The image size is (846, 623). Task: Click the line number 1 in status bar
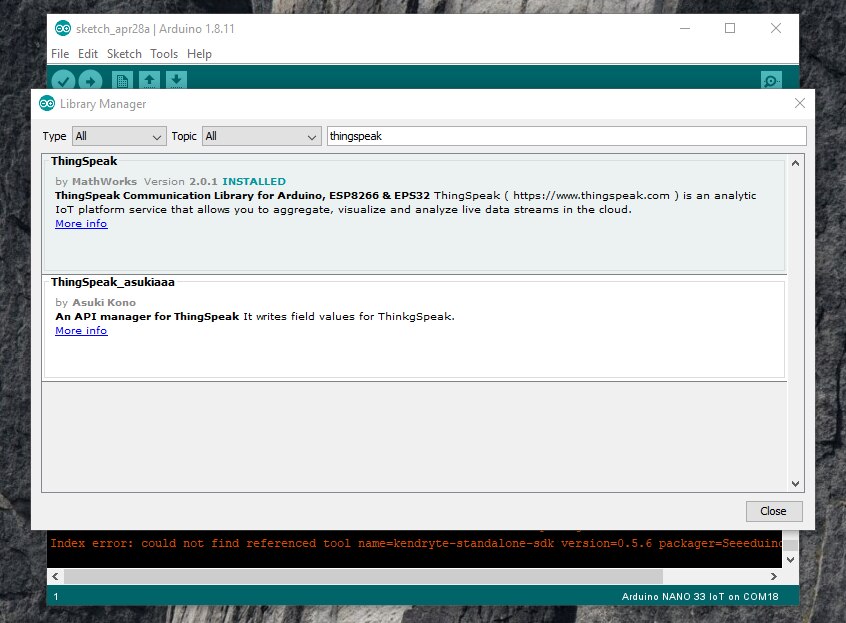(56, 597)
